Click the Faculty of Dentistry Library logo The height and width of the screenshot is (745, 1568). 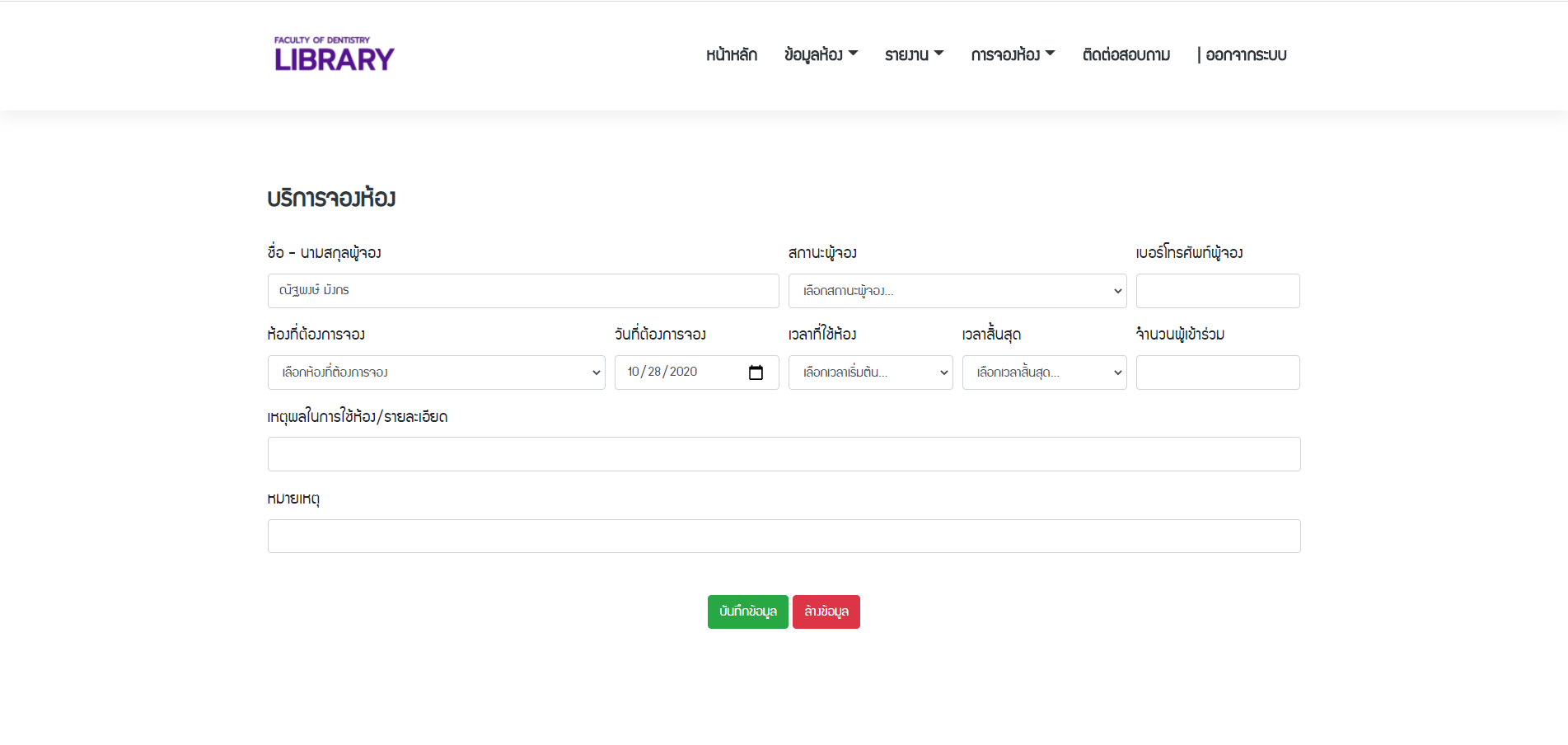(335, 54)
